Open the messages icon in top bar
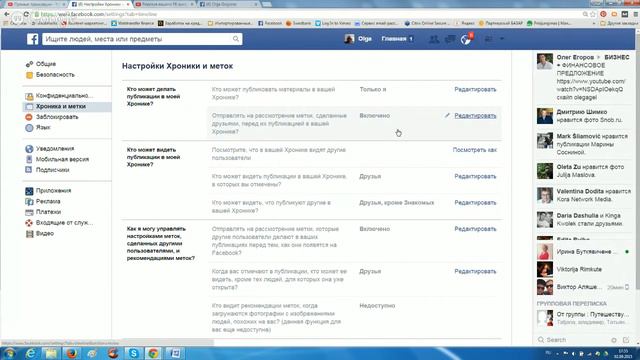This screenshot has width=640, height=360. (450, 39)
